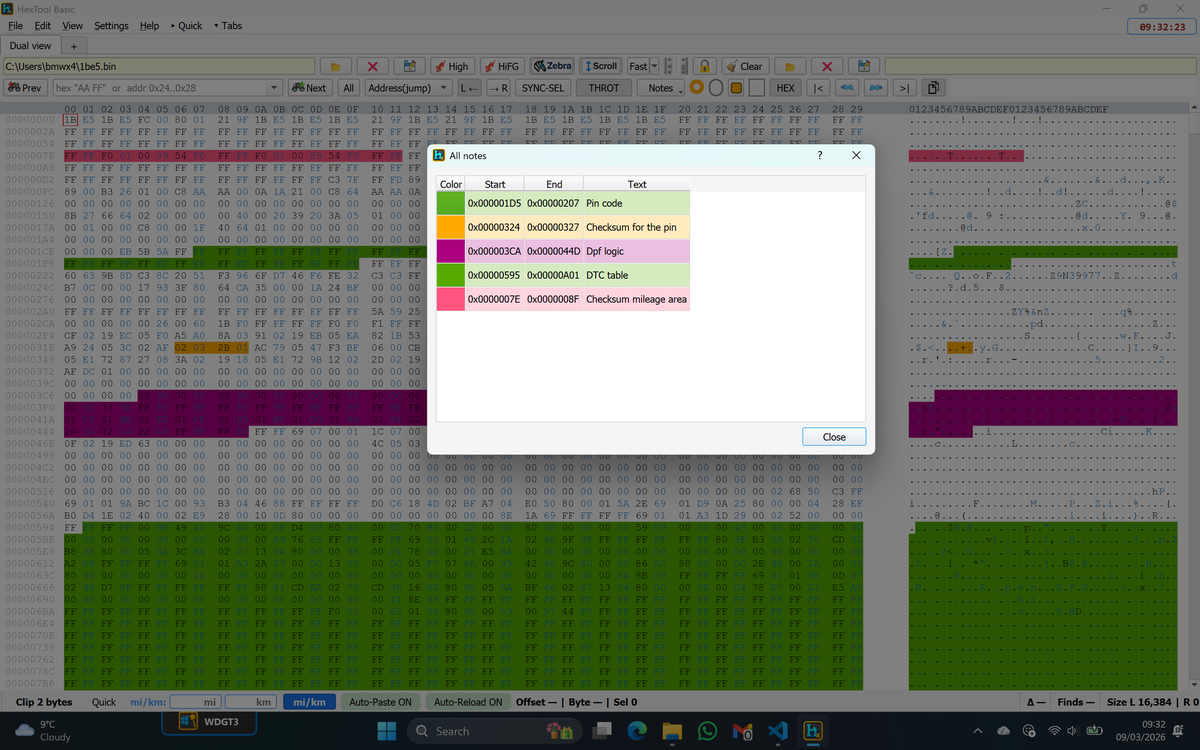The height and width of the screenshot is (750, 1200).
Task: Open the Fast speed dropdown
Action: pyautogui.click(x=655, y=66)
